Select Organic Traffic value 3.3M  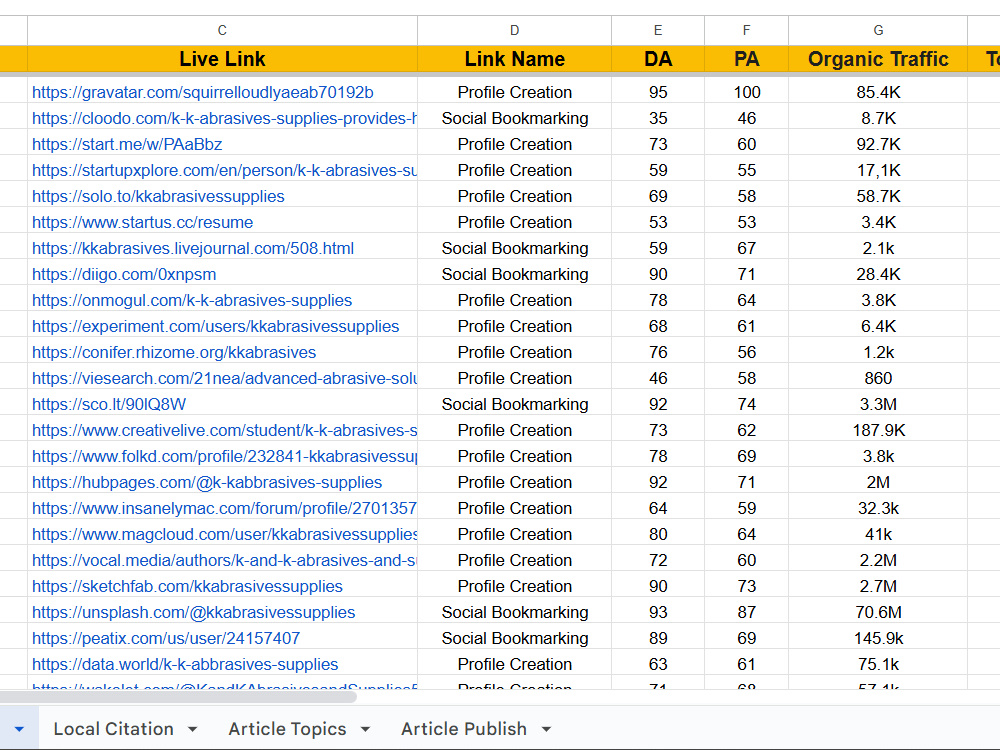878,404
